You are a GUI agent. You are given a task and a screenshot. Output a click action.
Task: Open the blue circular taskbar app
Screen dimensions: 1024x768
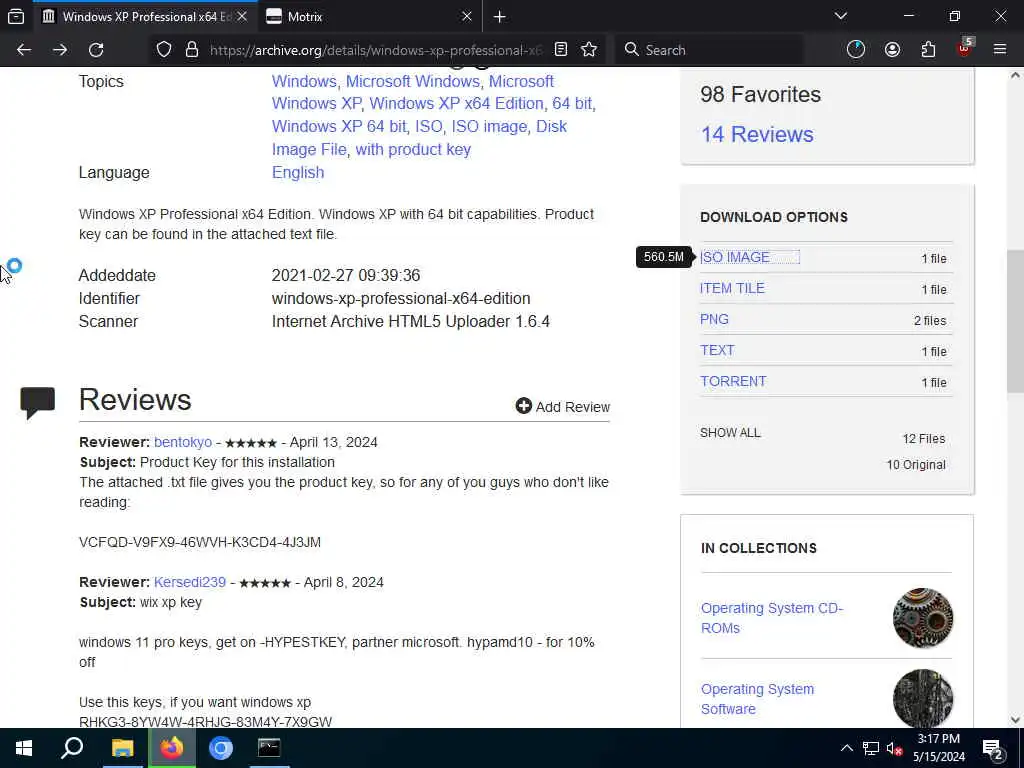[221, 748]
